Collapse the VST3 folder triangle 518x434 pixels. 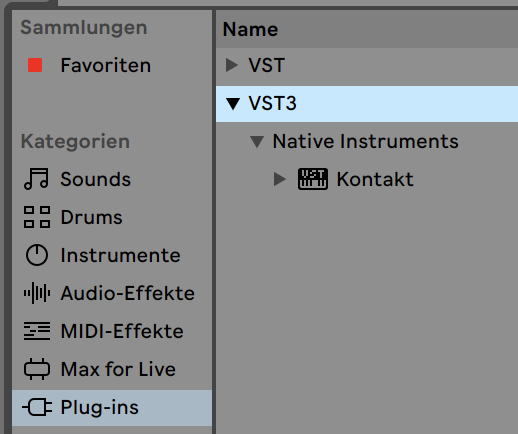pos(233,104)
